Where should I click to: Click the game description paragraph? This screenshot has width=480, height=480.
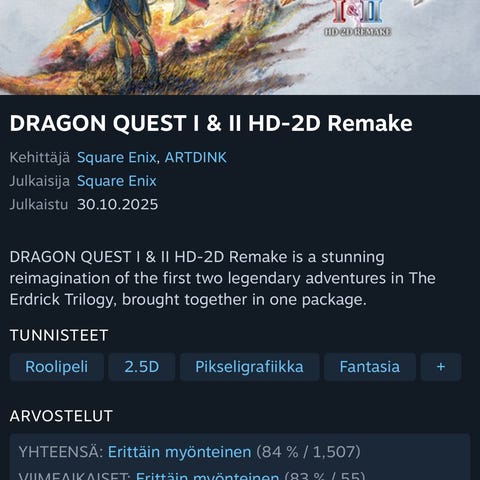(x=222, y=278)
